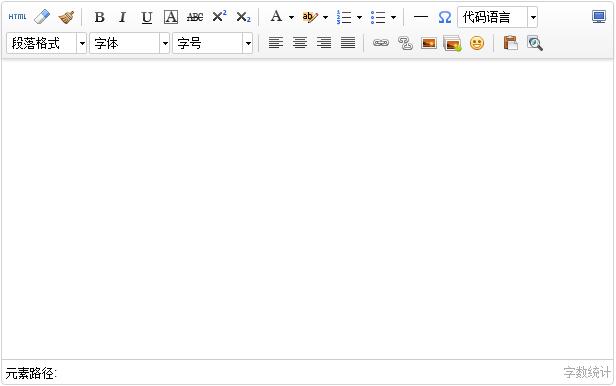The width and height of the screenshot is (616, 386).
Task: Click 元素路径 element path label
Action: (31, 373)
